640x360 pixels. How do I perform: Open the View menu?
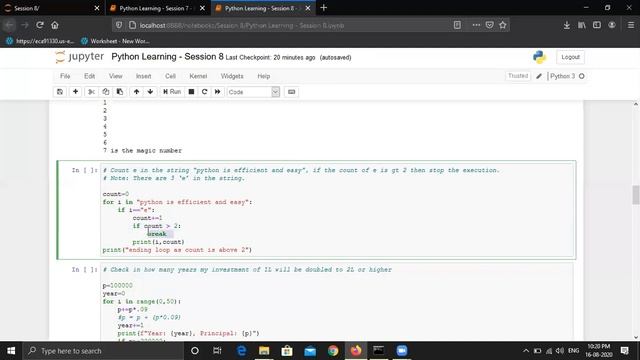[116, 76]
